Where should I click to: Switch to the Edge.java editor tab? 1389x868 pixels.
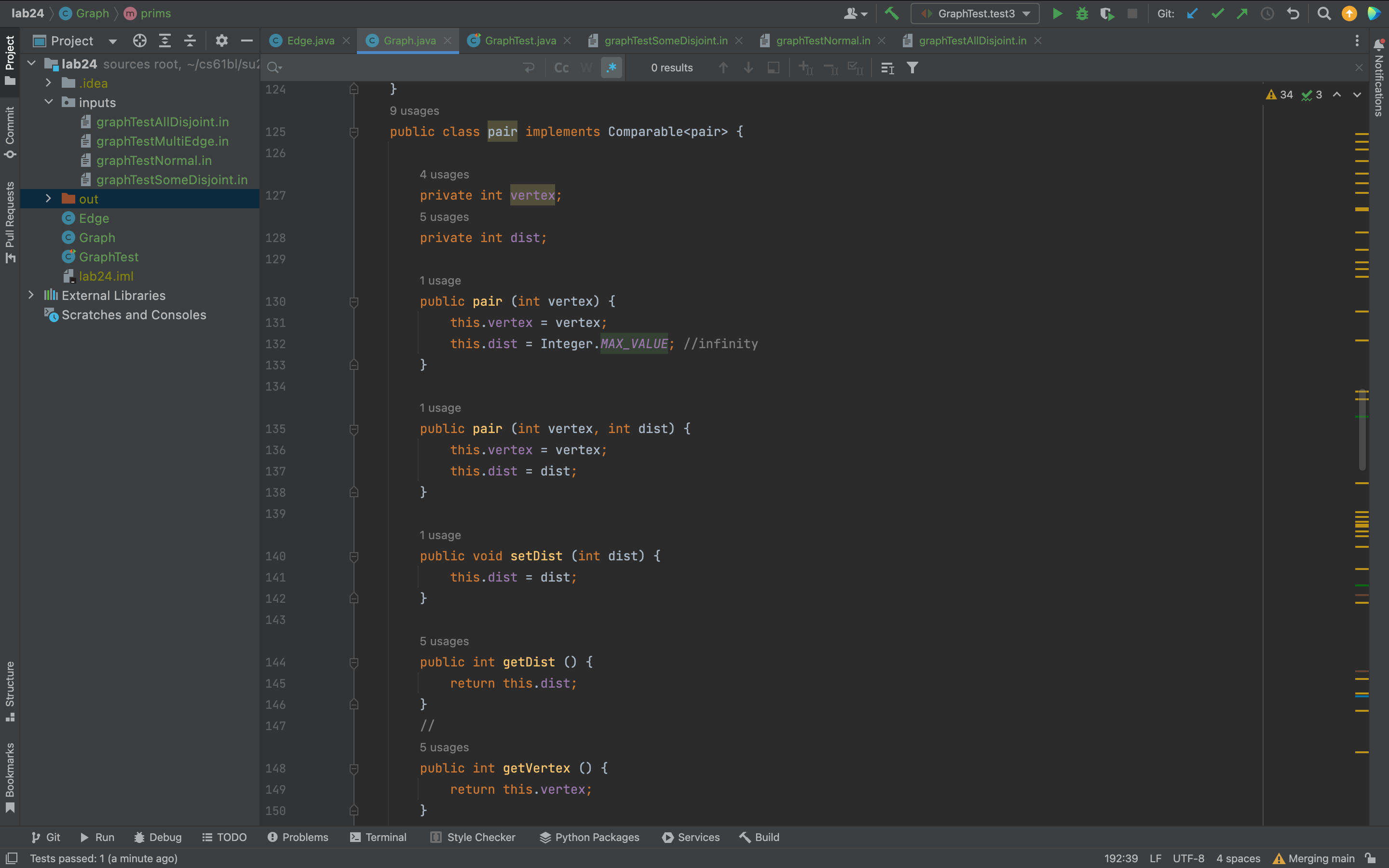pos(310,41)
